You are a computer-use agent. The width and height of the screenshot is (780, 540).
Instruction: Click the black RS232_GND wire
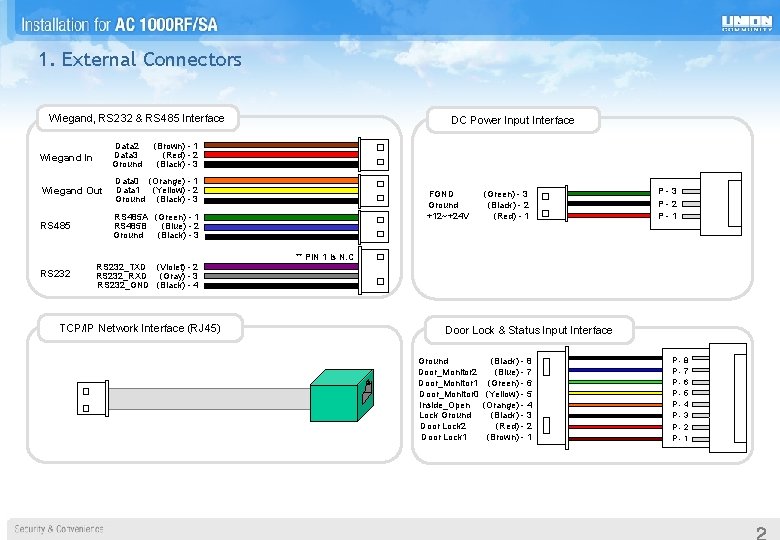(281, 285)
